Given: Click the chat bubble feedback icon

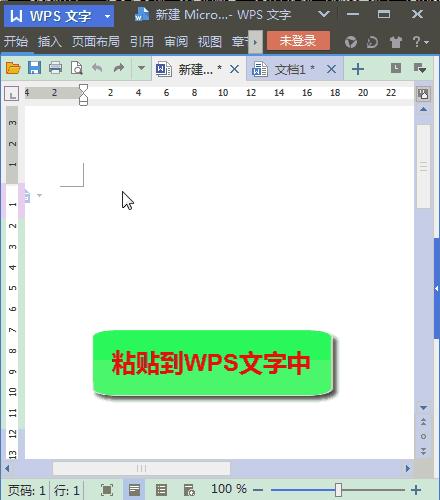Looking at the screenshot, I should (372, 42).
